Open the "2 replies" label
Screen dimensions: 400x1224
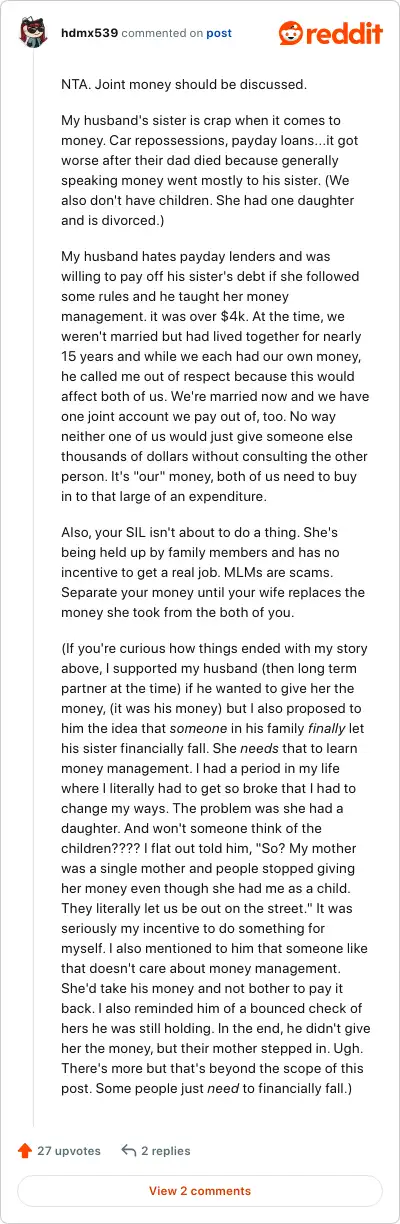click(x=163, y=1151)
